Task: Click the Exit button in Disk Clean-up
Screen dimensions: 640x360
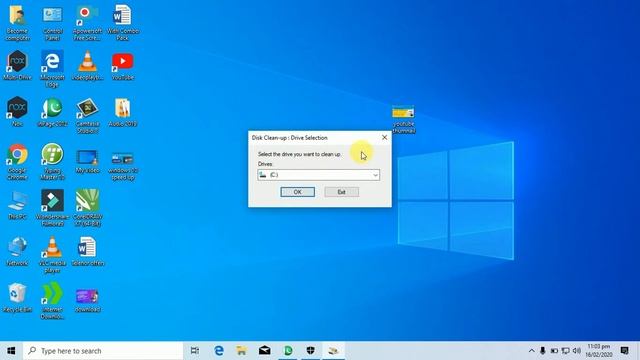Action: tap(342, 192)
